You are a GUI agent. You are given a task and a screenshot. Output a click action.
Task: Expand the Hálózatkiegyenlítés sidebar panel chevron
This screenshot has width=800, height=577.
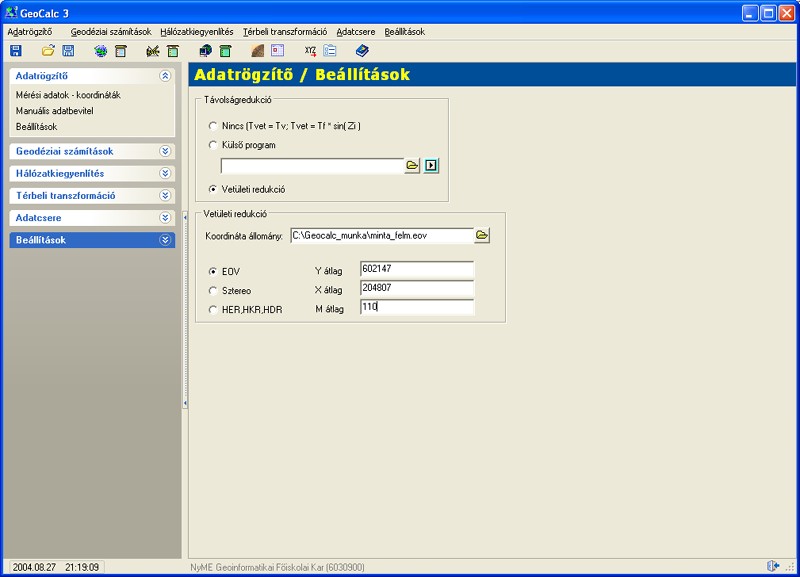[x=165, y=173]
